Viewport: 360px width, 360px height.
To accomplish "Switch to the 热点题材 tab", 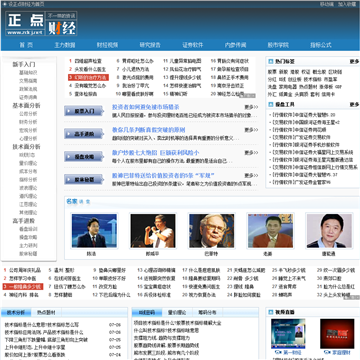I will click(46, 313).
